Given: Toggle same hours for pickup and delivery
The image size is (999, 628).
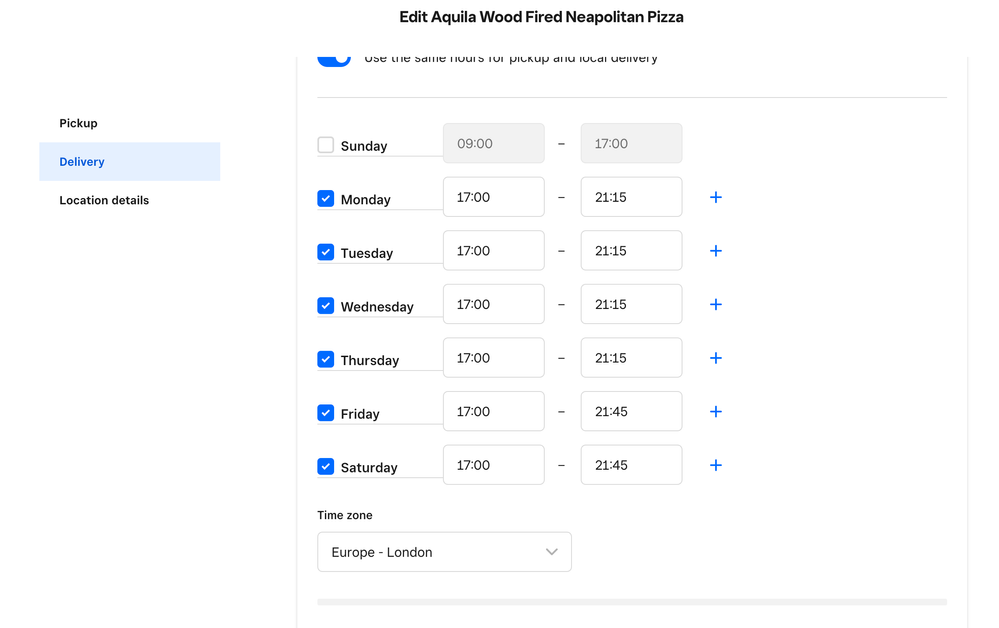Looking at the screenshot, I should [334, 58].
